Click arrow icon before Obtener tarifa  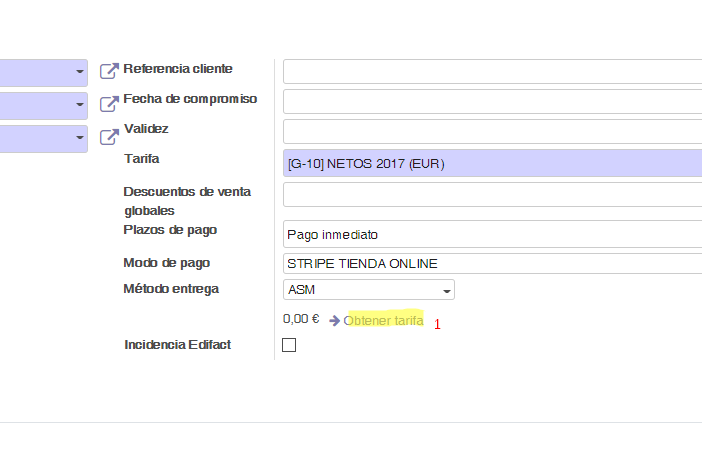point(335,321)
